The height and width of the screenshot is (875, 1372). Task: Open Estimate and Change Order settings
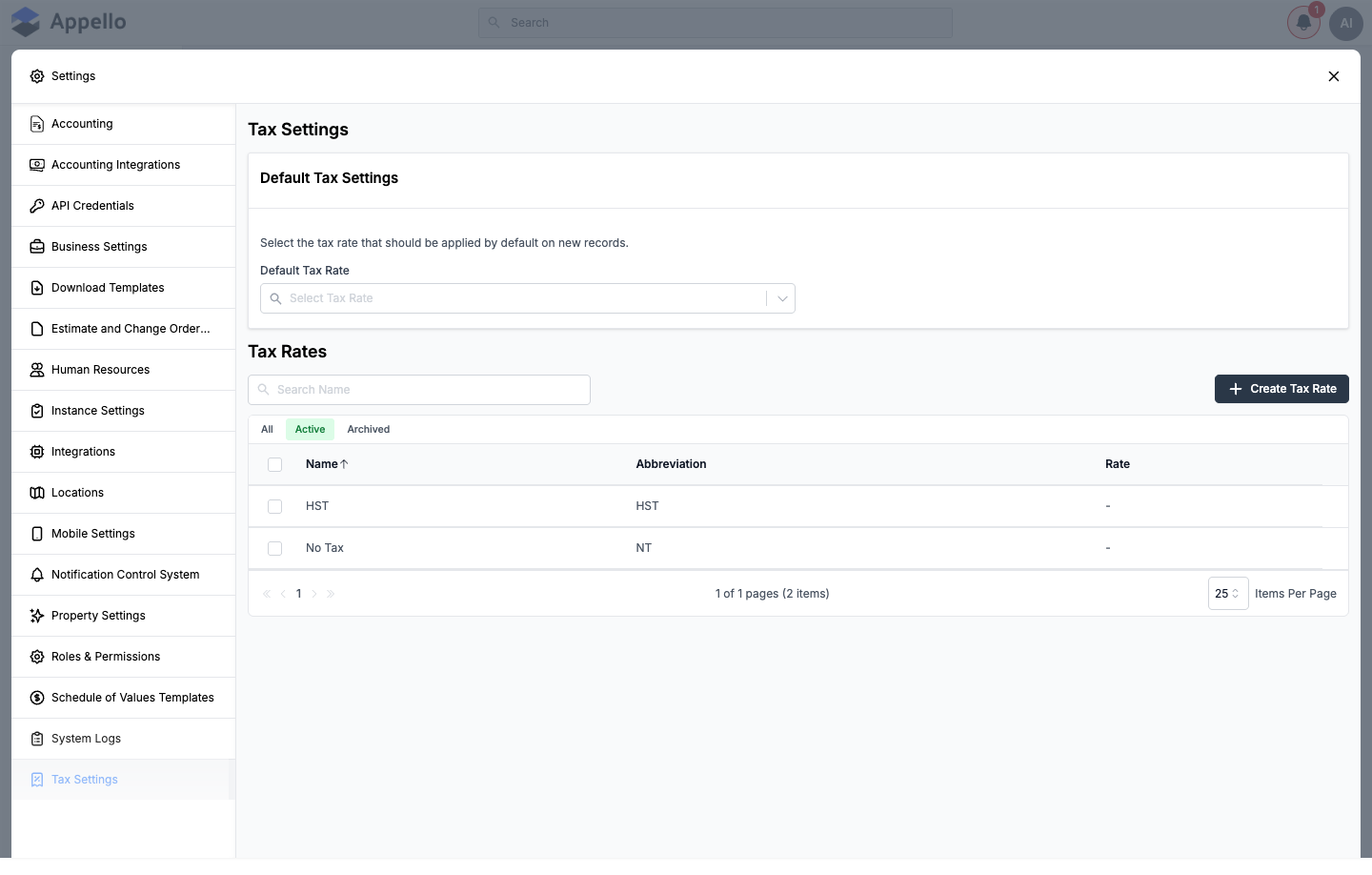(123, 329)
